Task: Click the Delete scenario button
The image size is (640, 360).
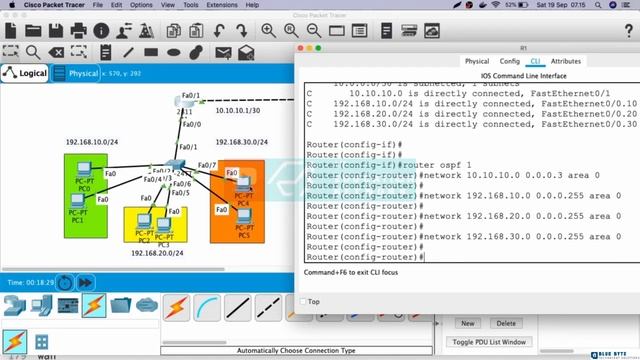Action: click(x=506, y=323)
